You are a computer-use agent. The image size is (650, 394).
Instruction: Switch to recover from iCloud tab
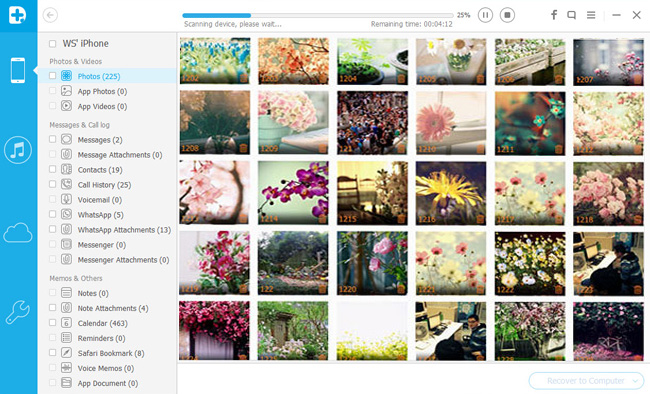pos(18,233)
